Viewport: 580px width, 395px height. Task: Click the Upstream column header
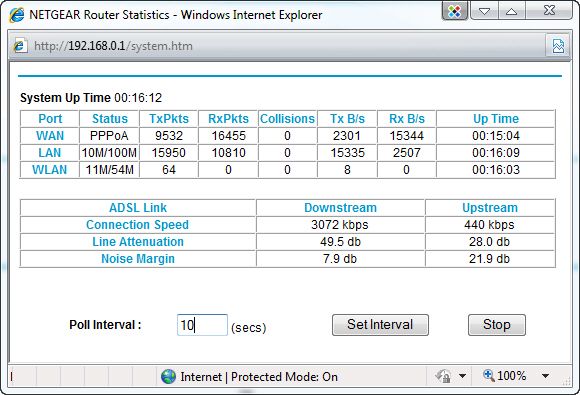tap(490, 207)
